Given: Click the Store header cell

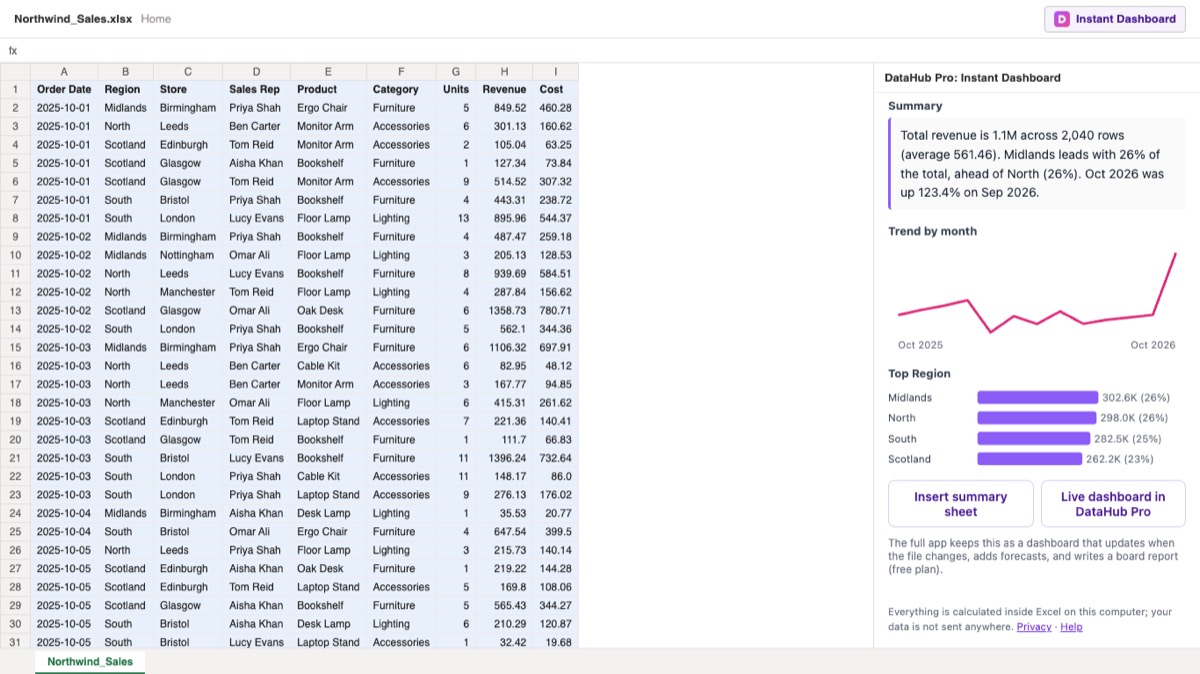Looking at the screenshot, I should 187,89.
